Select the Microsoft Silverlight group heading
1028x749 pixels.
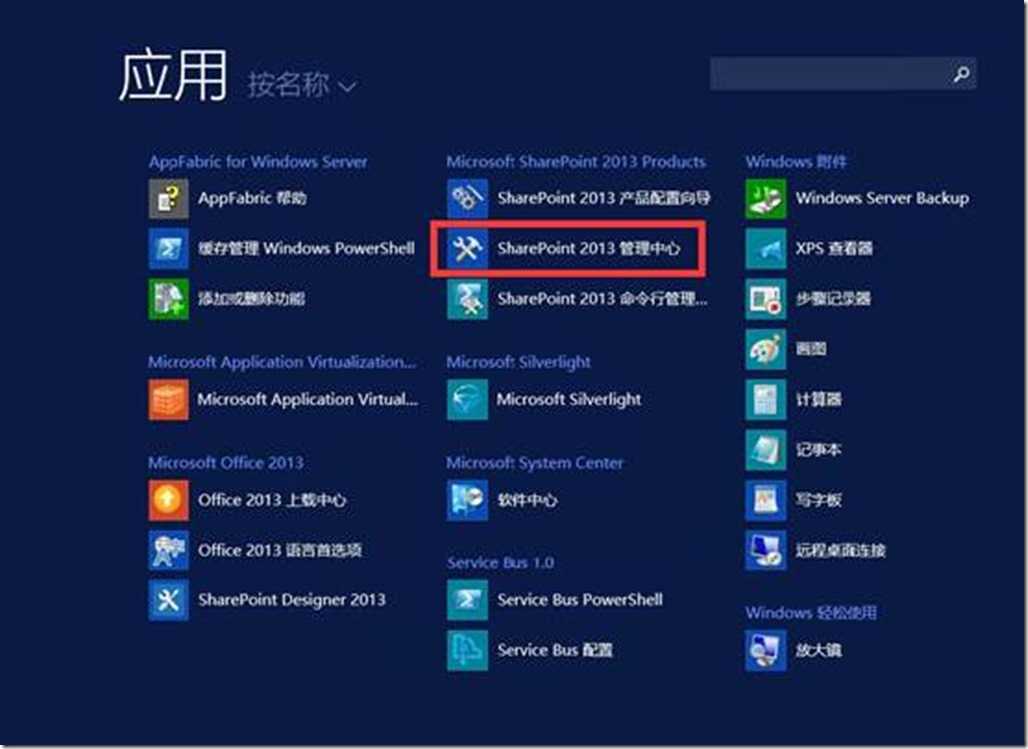pos(519,362)
